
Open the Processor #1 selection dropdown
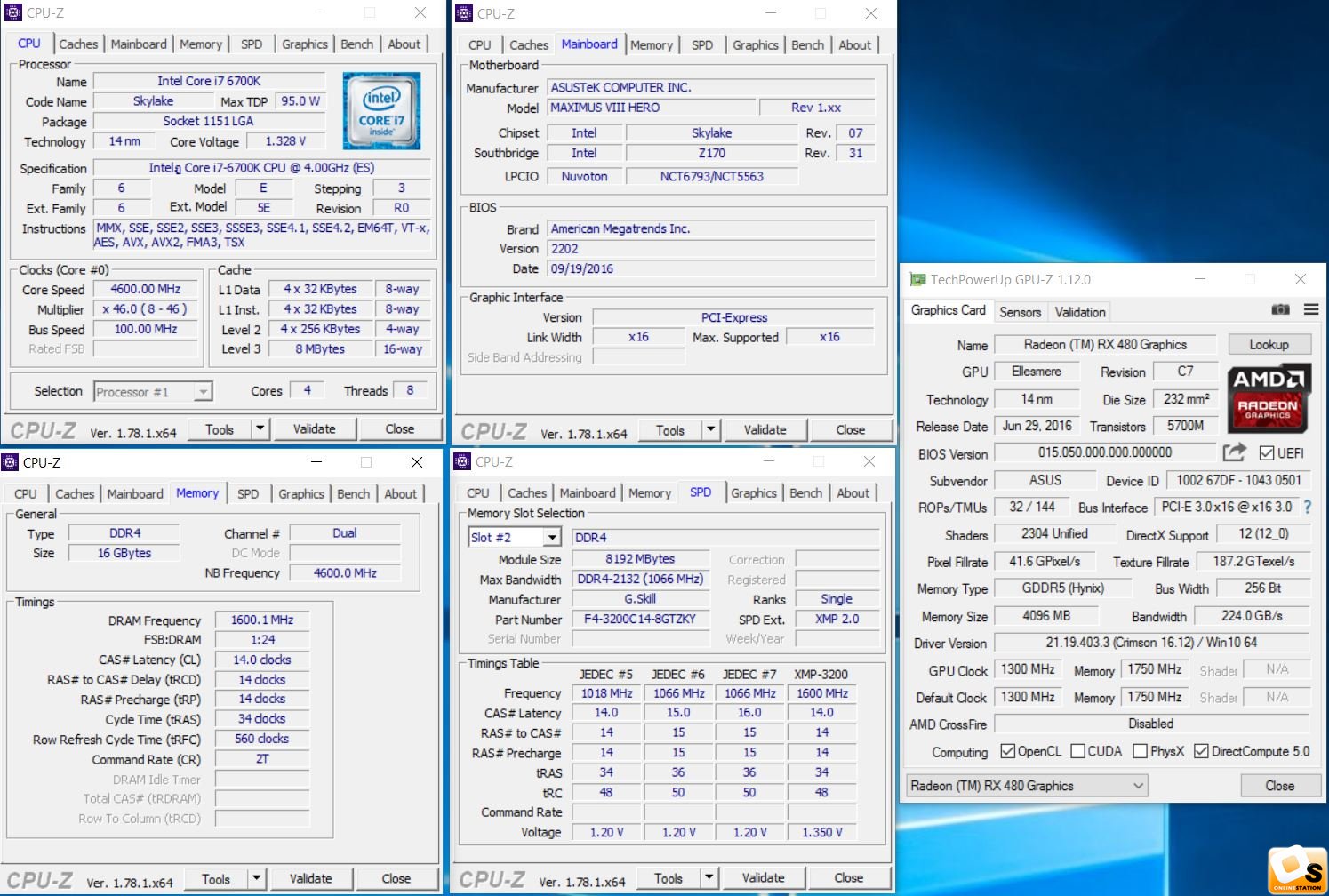(154, 392)
